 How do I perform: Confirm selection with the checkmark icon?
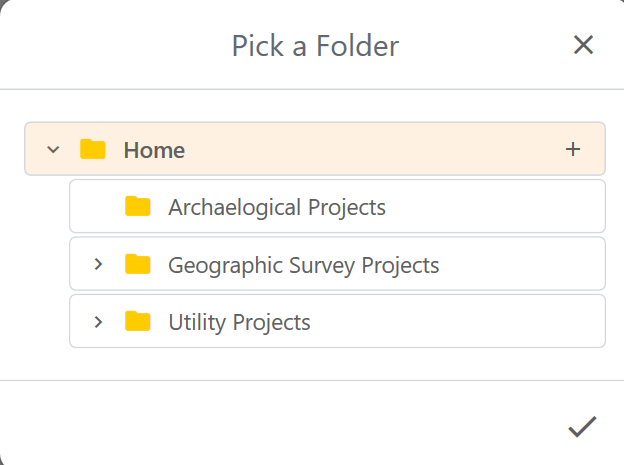pos(582,427)
